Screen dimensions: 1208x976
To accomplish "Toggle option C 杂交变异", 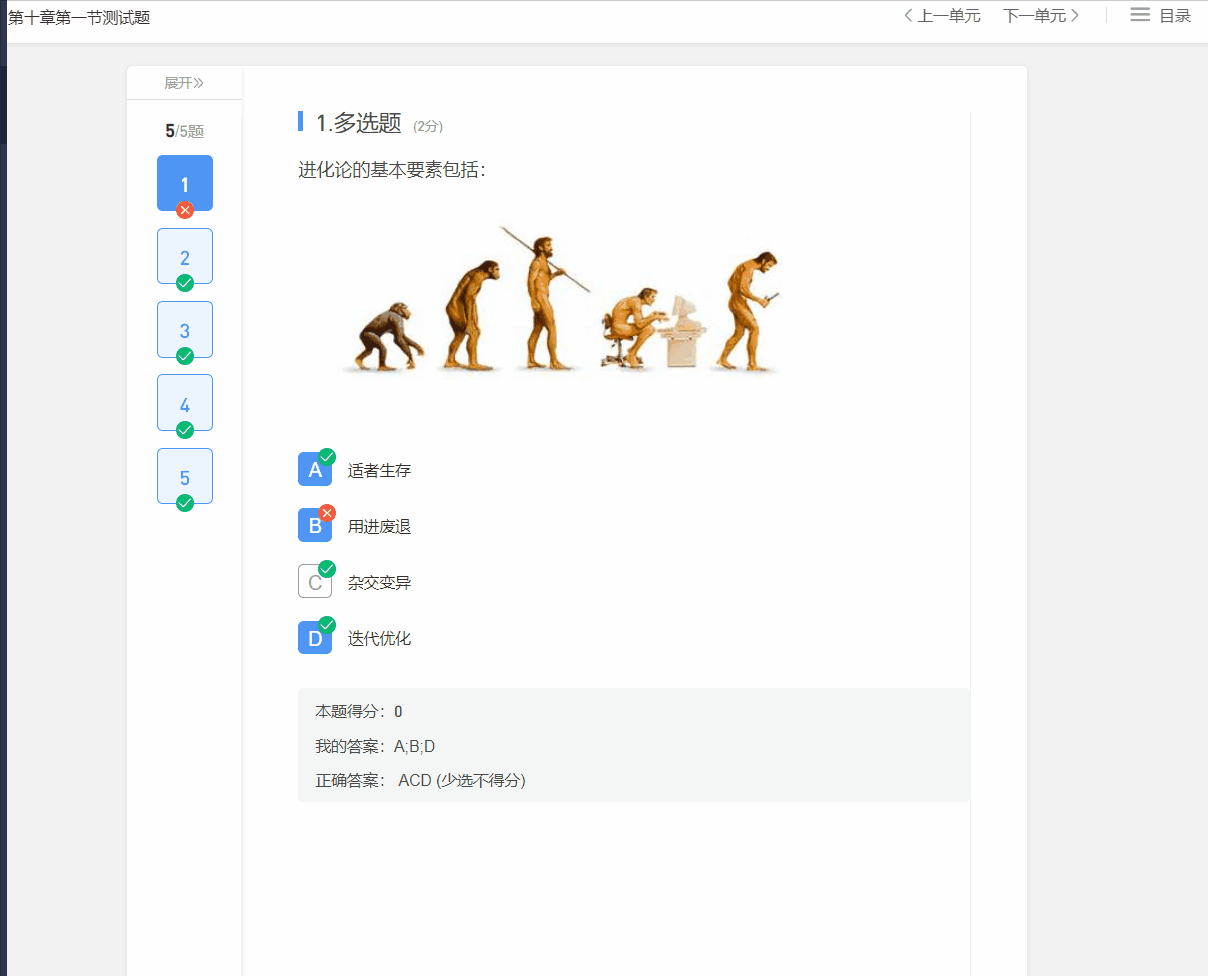I will [x=315, y=581].
